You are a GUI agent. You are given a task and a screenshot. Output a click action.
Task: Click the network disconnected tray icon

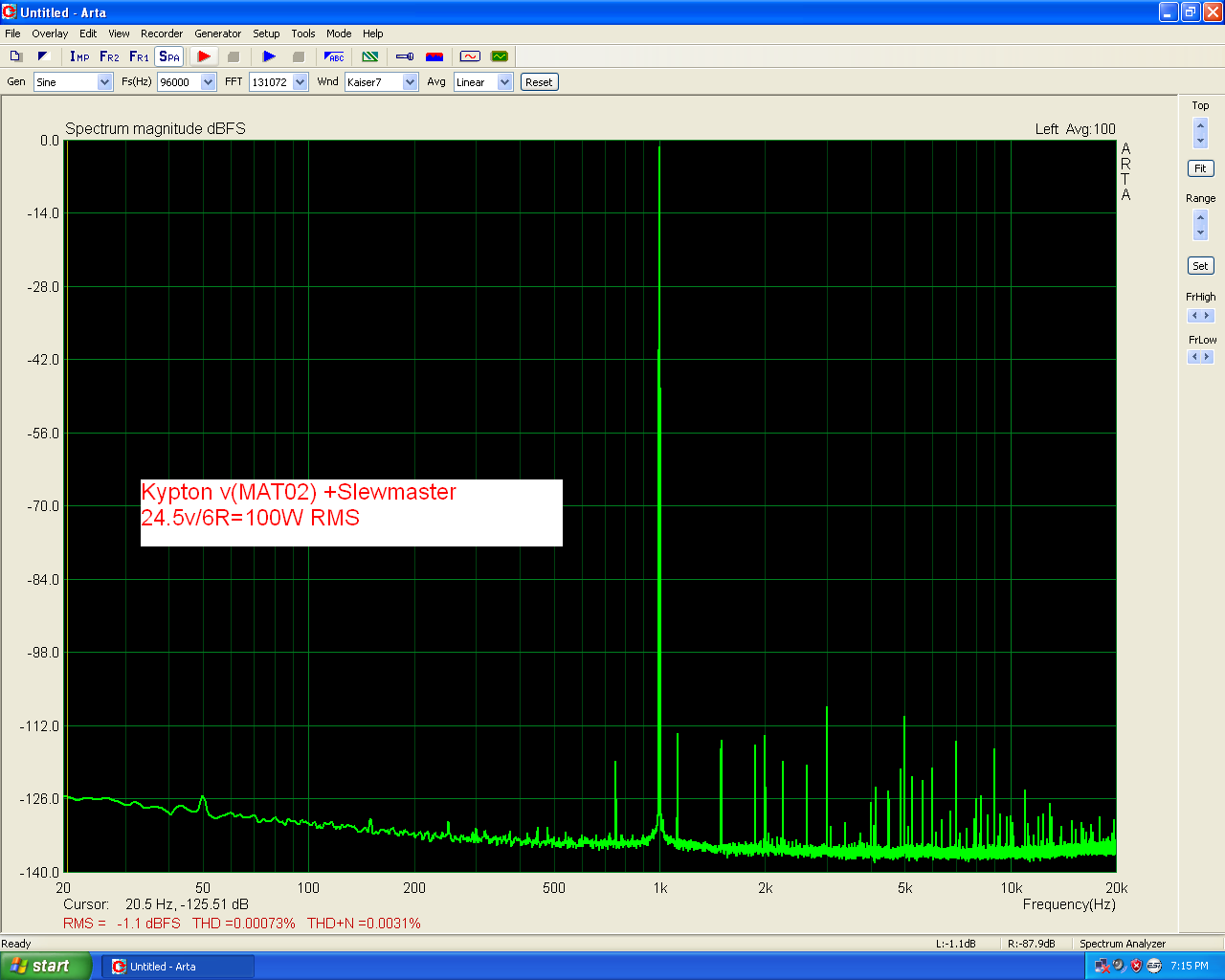(1102, 967)
